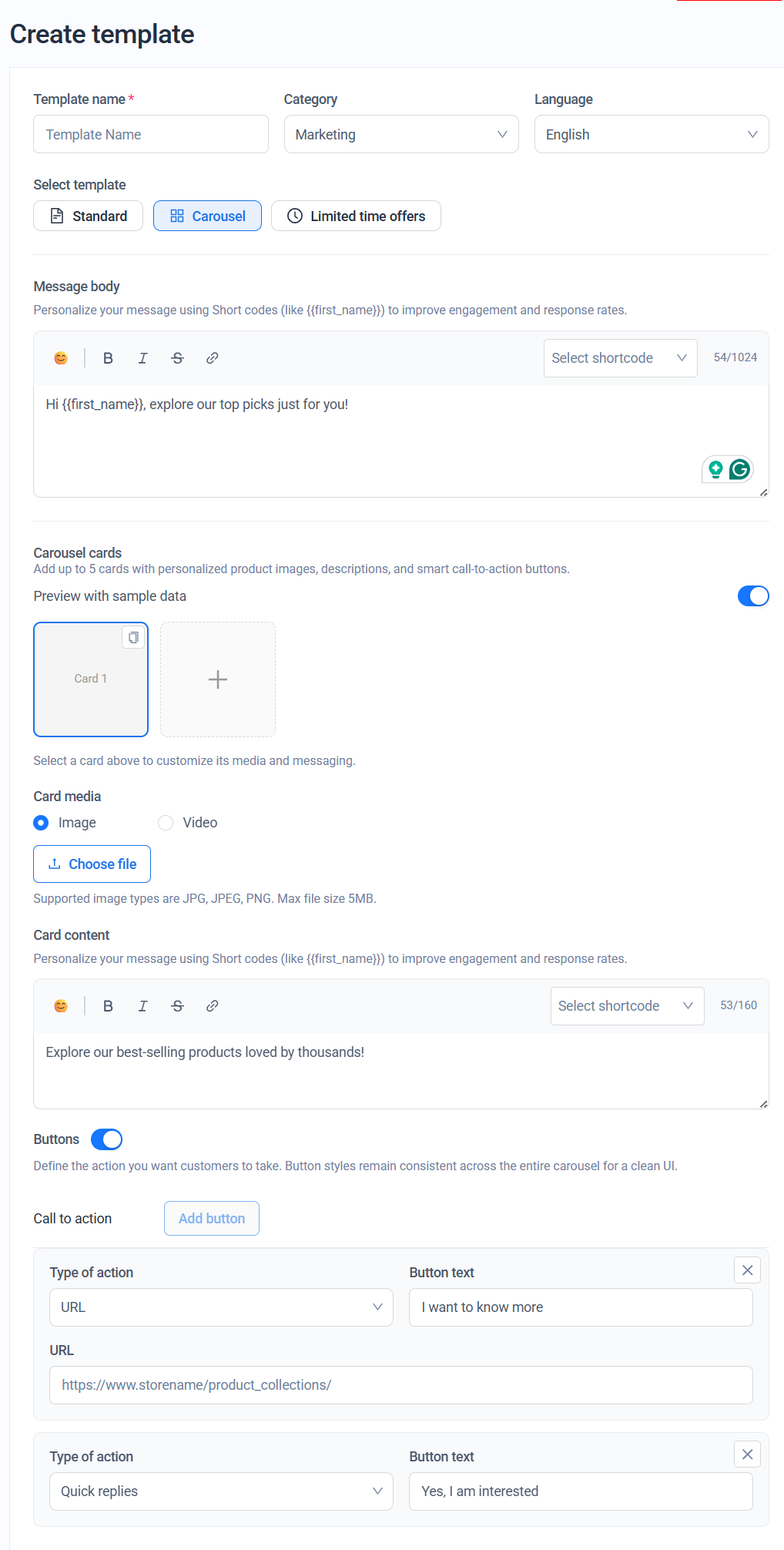
Task: Click the Choose file upload button
Action: point(92,864)
